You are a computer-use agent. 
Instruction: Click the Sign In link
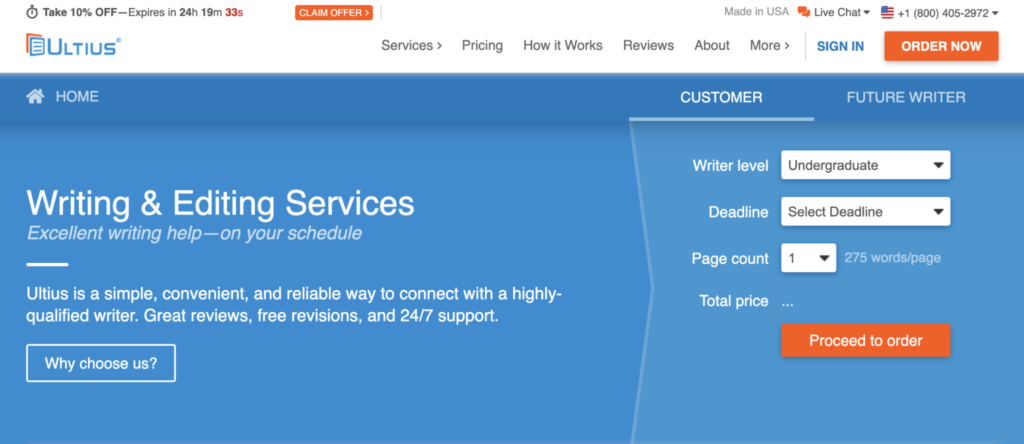(840, 46)
